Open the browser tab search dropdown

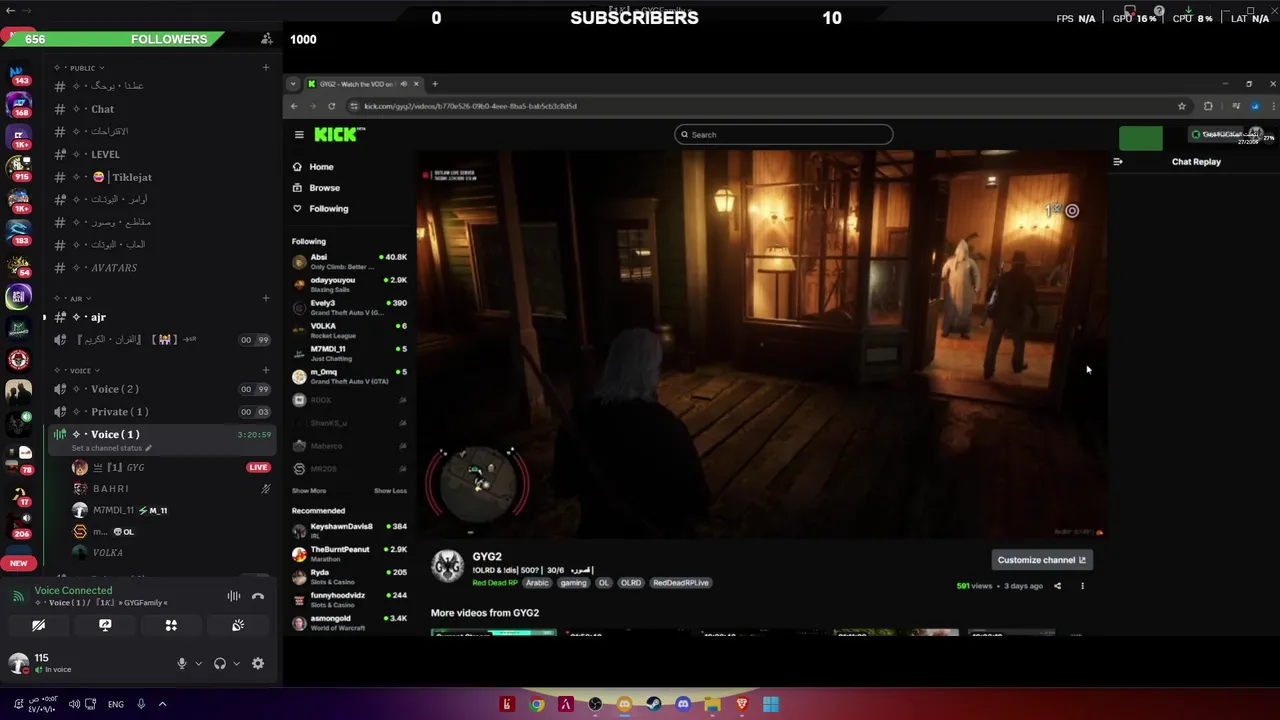293,84
